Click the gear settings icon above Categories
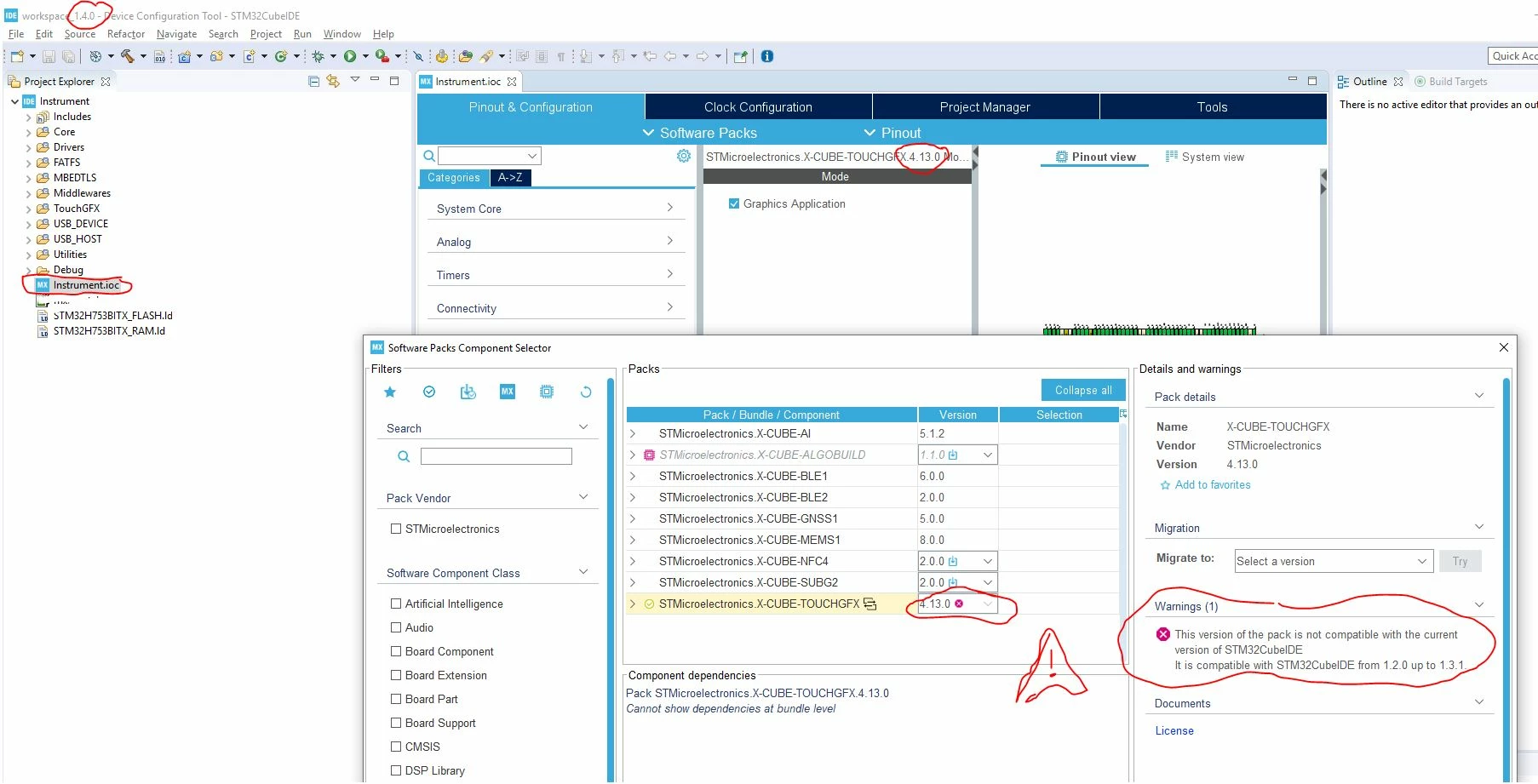The image size is (1538, 784). point(684,156)
